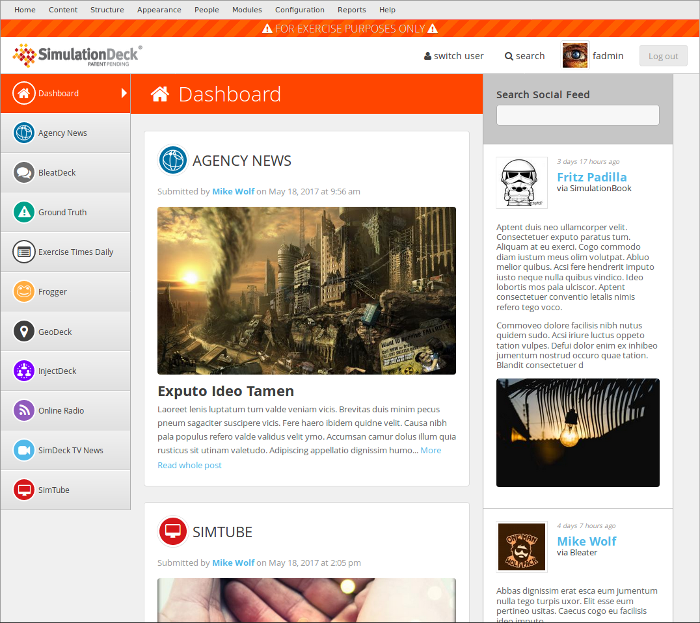Click the Agency News globe icon in post header
Image resolution: width=700 pixels, height=623 pixels.
click(173, 160)
